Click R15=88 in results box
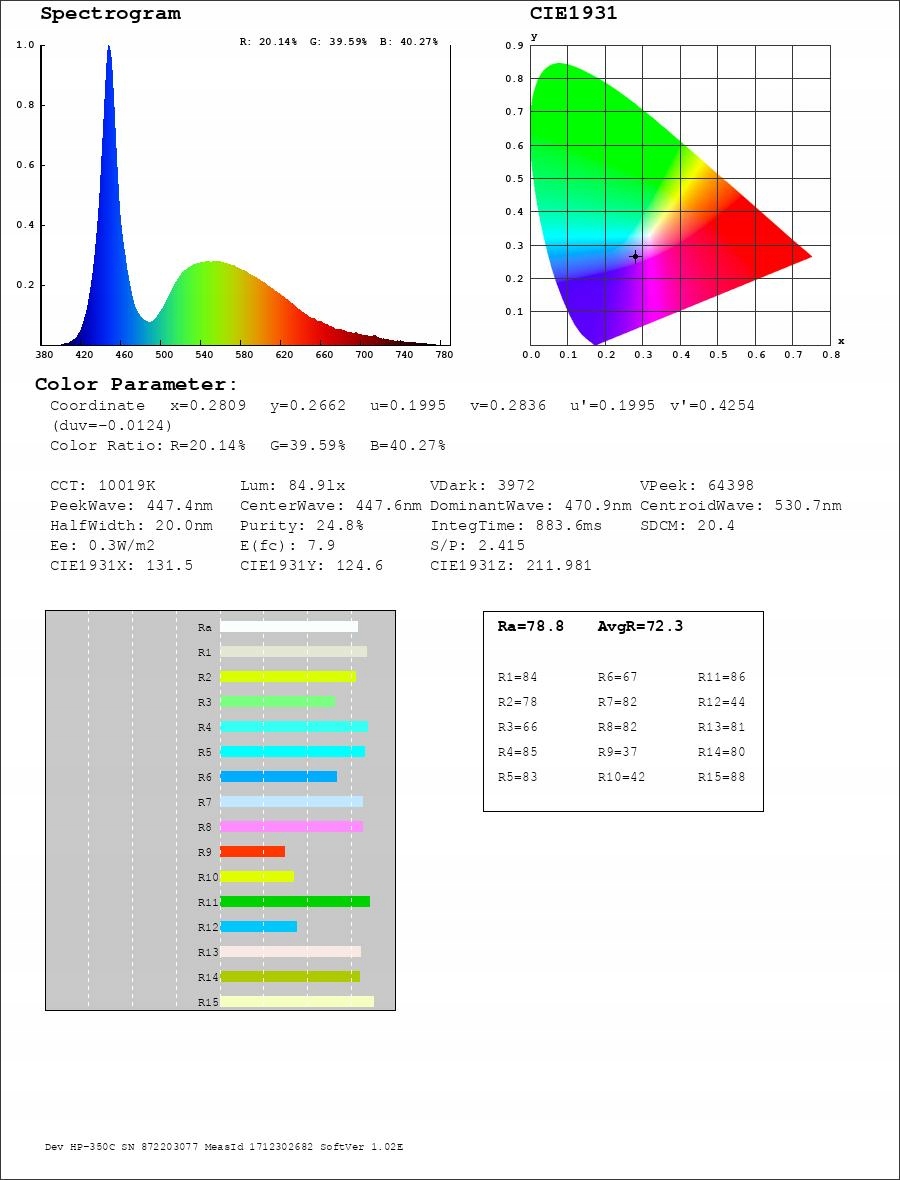Screen dimensions: 900x1180 722,777
